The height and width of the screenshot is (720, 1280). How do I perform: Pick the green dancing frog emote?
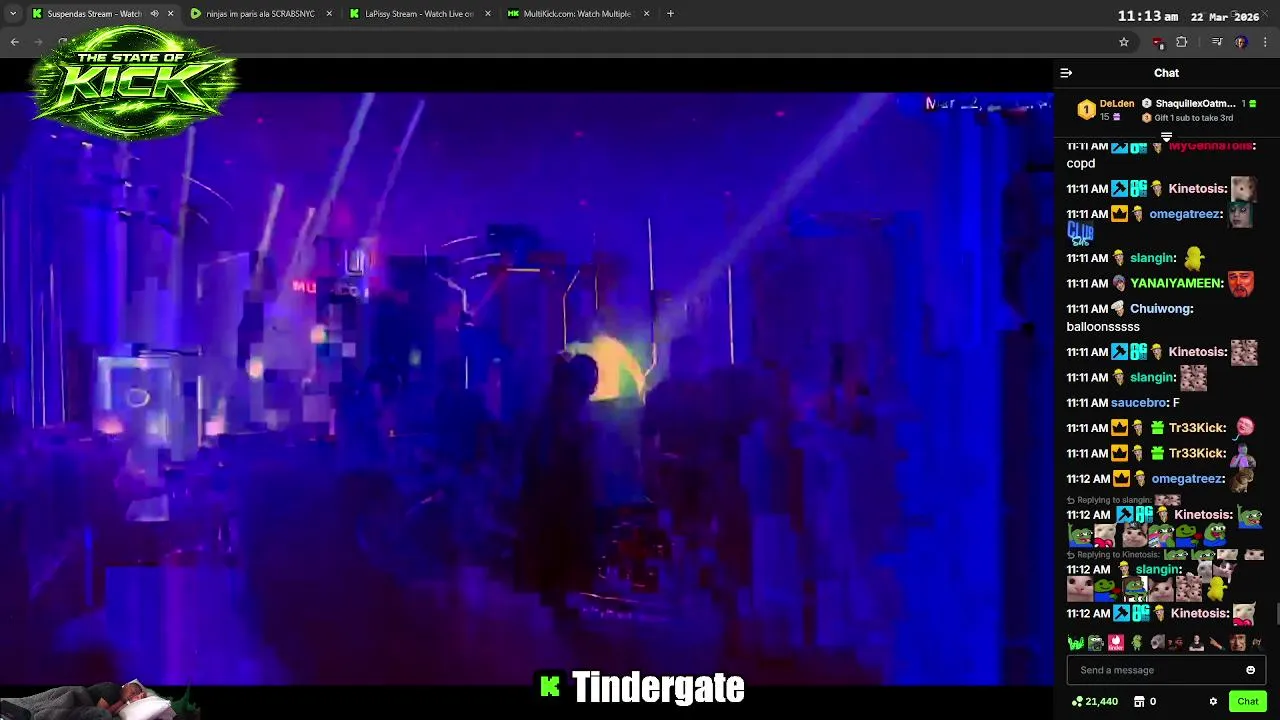(x=1137, y=643)
